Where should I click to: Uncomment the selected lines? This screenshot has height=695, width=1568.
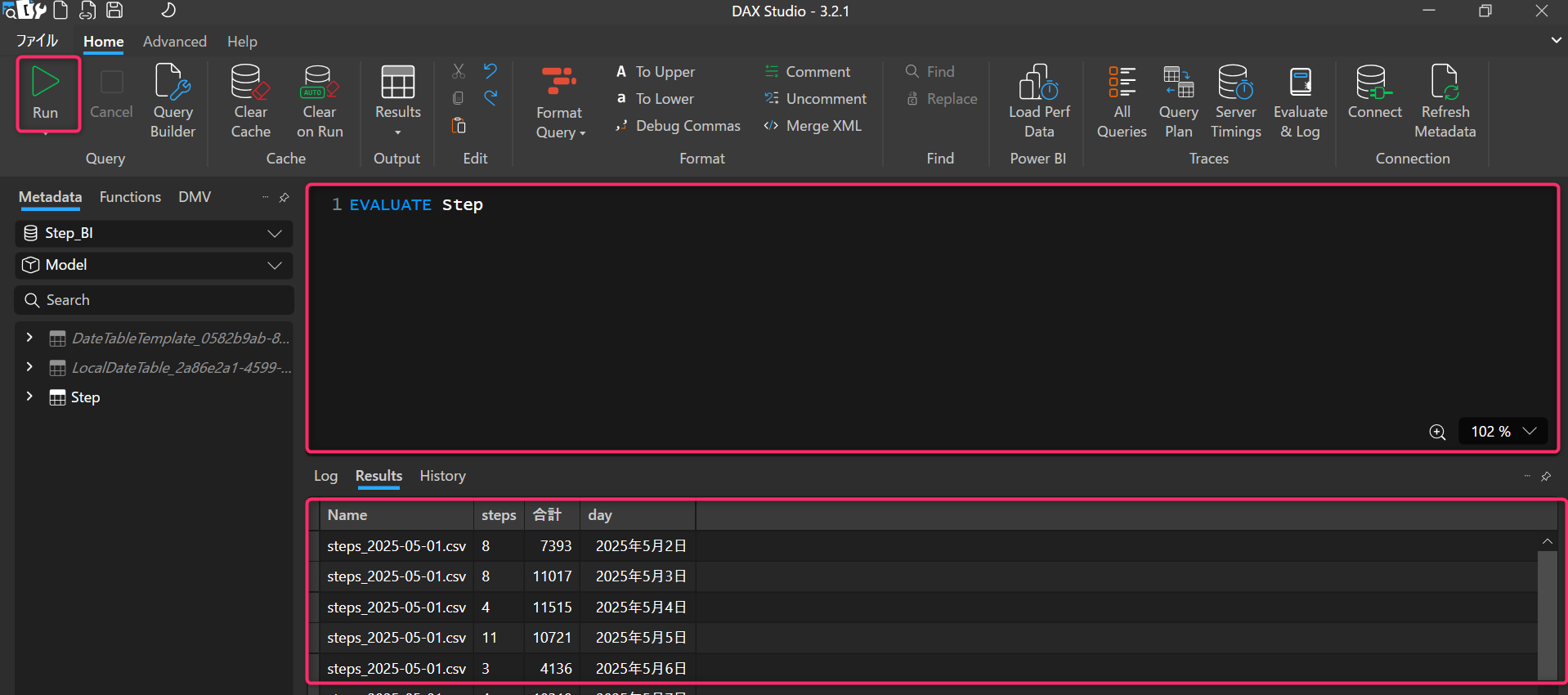[815, 99]
